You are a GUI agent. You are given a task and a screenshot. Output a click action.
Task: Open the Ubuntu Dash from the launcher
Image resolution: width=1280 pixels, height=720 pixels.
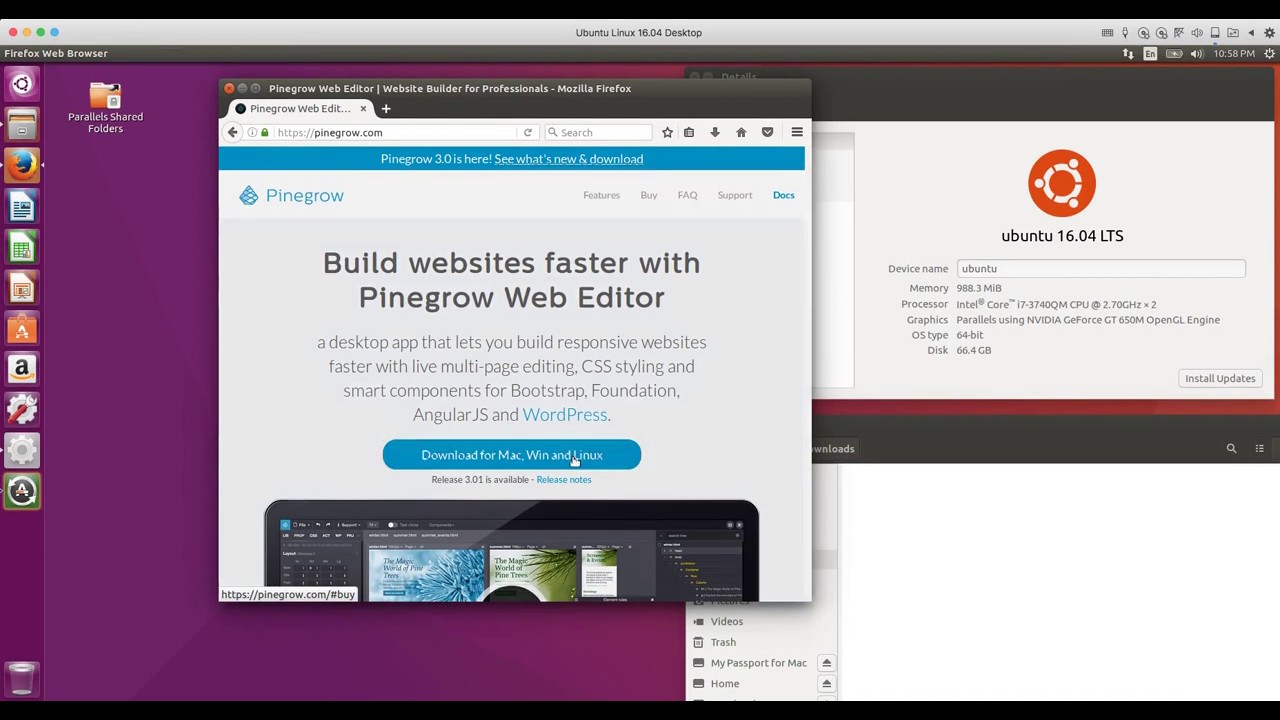click(22, 85)
